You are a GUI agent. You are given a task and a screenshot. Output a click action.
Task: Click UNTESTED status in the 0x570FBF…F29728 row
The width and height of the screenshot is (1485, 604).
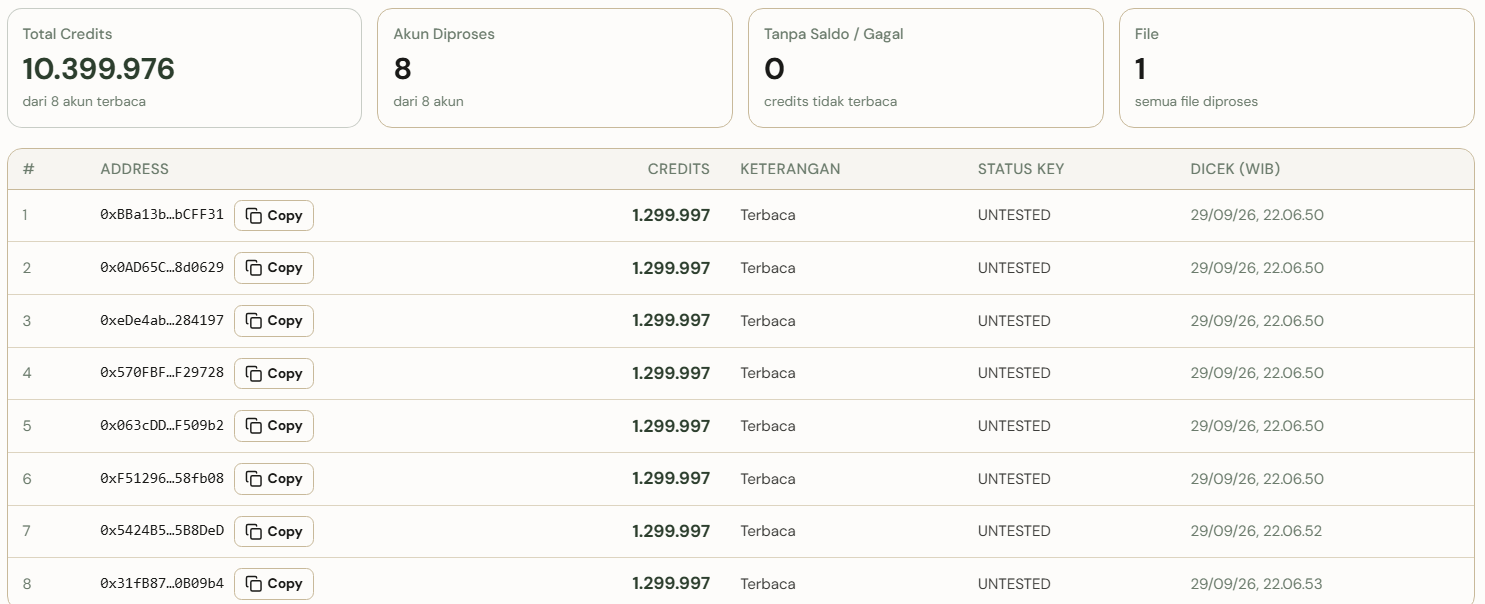[1014, 373]
